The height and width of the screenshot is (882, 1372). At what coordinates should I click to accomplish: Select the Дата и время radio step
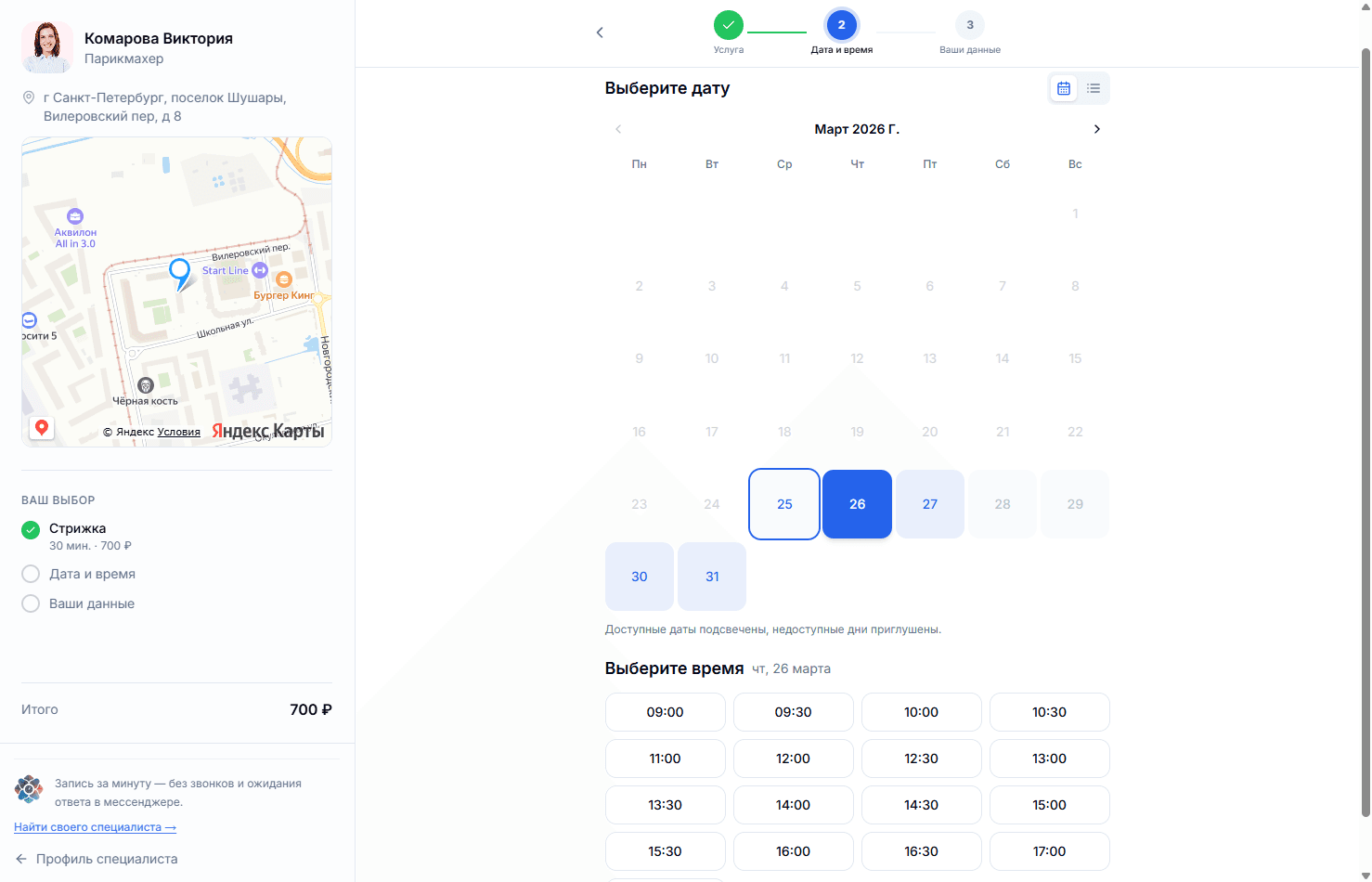tap(31, 574)
